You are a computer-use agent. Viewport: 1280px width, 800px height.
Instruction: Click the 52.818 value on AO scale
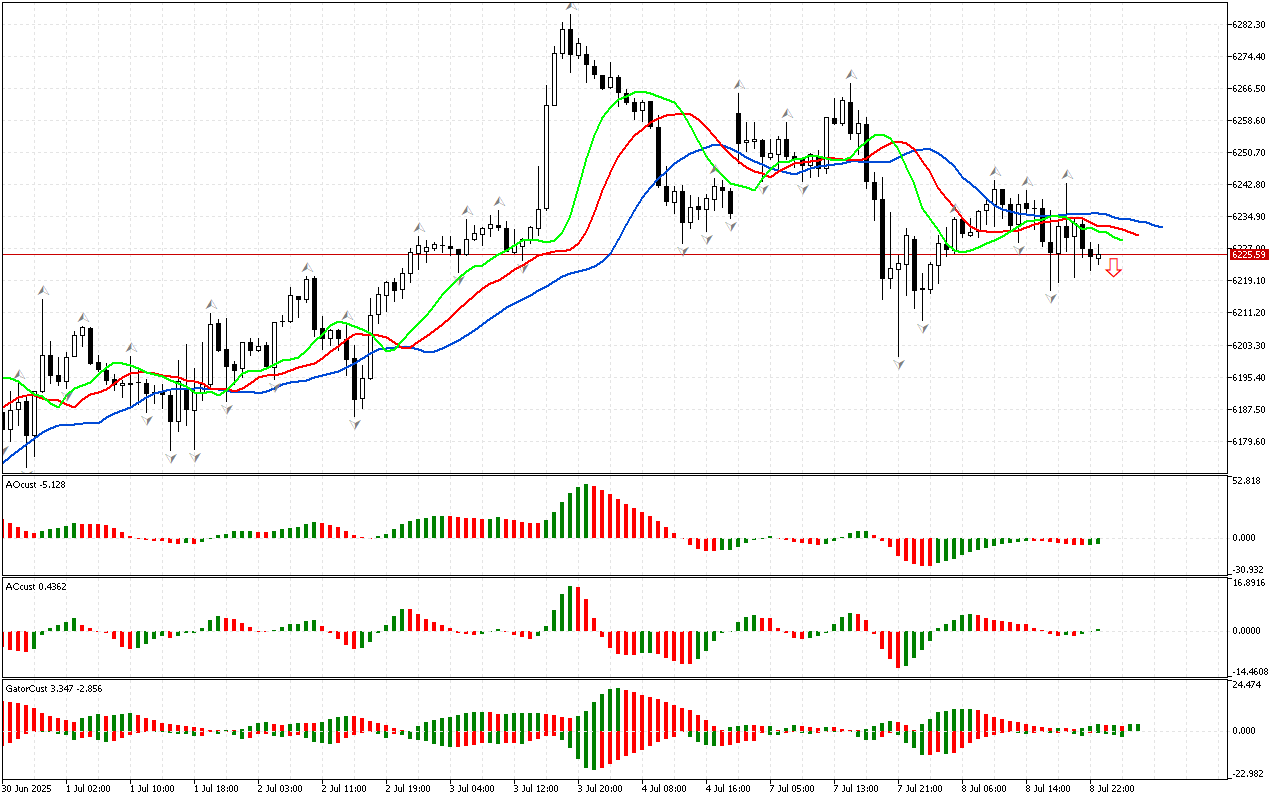1246,481
